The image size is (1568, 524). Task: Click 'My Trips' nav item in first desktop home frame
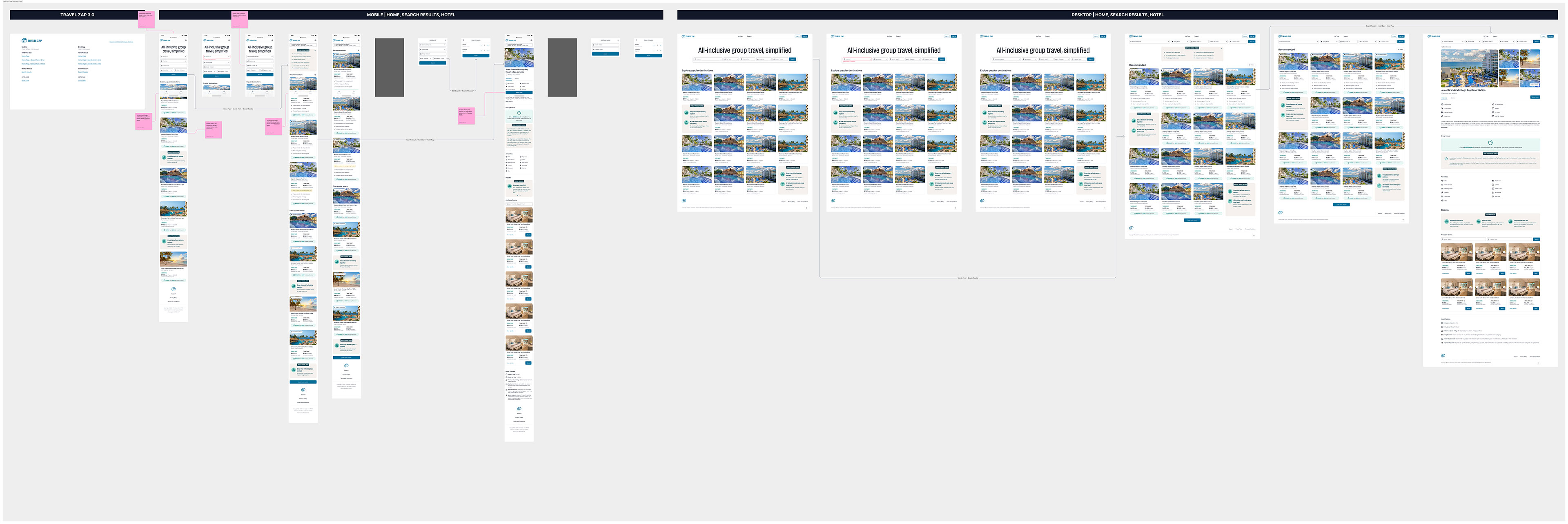(x=739, y=36)
